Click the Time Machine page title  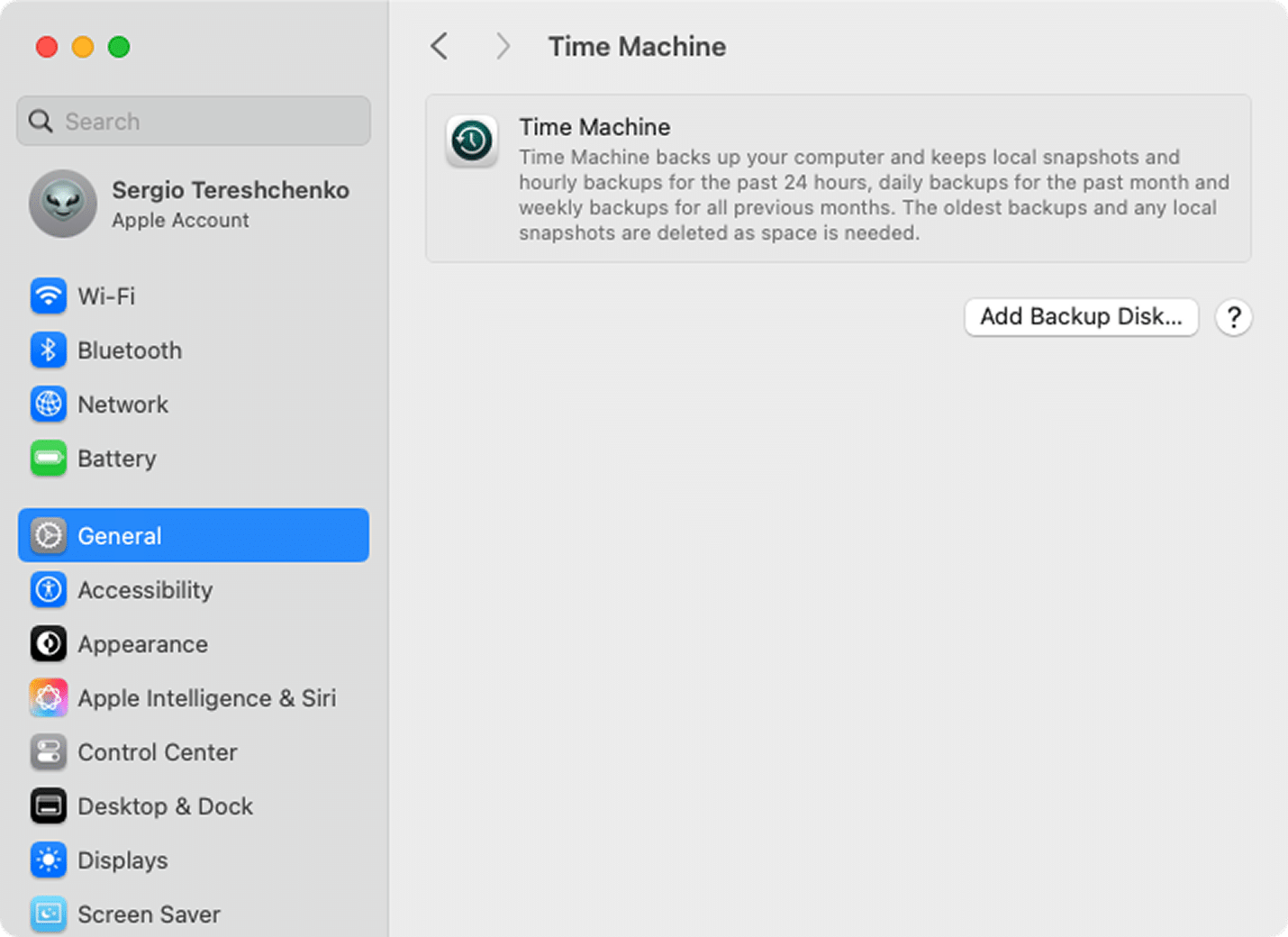click(x=637, y=47)
